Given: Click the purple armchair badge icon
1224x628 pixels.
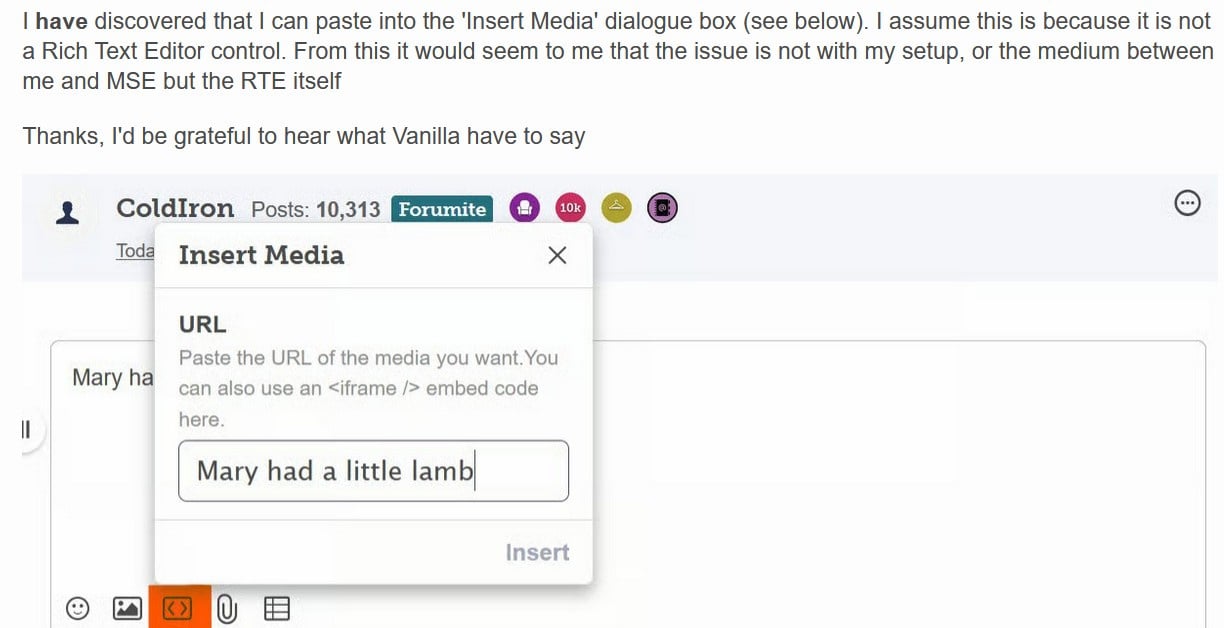Looking at the screenshot, I should click(x=524, y=208).
